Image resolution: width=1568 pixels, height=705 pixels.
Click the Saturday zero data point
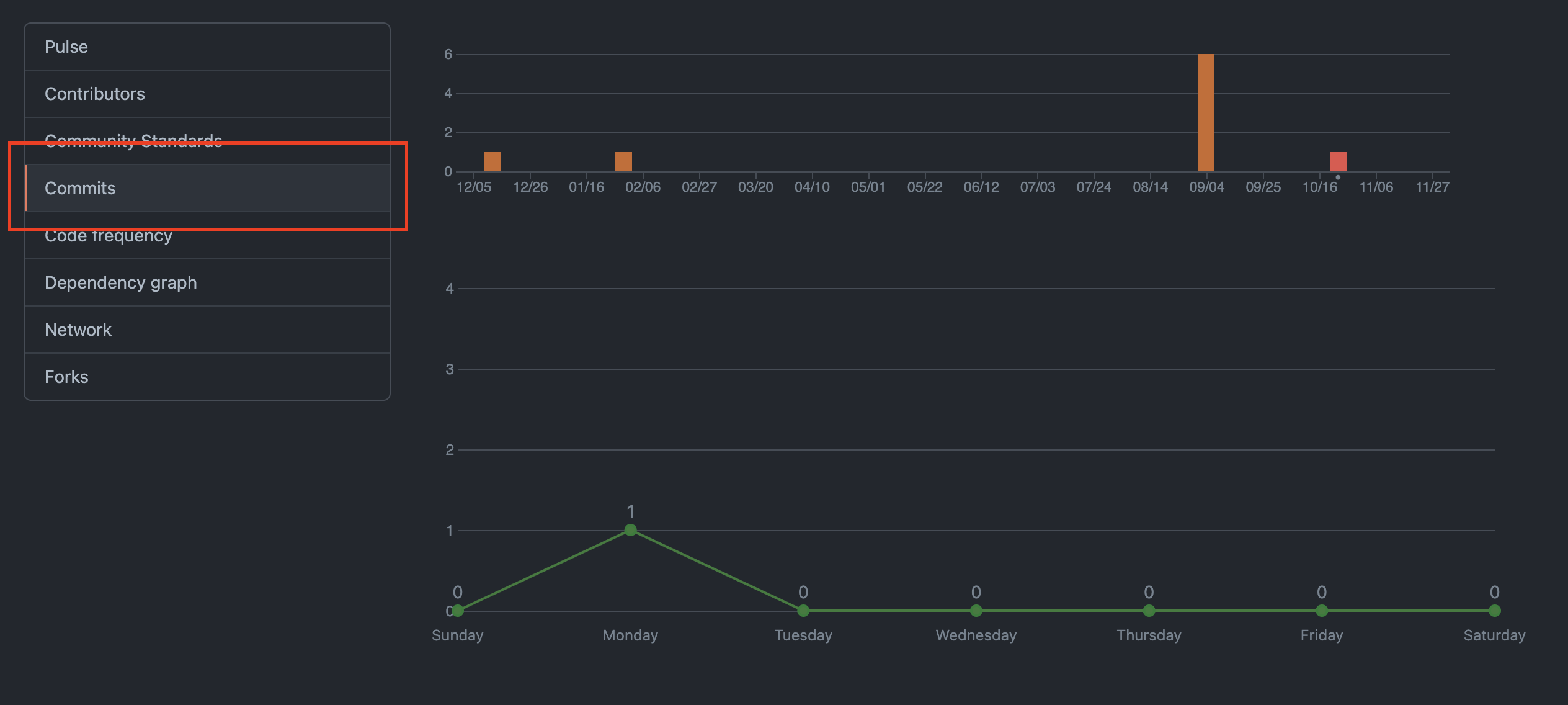(1494, 611)
